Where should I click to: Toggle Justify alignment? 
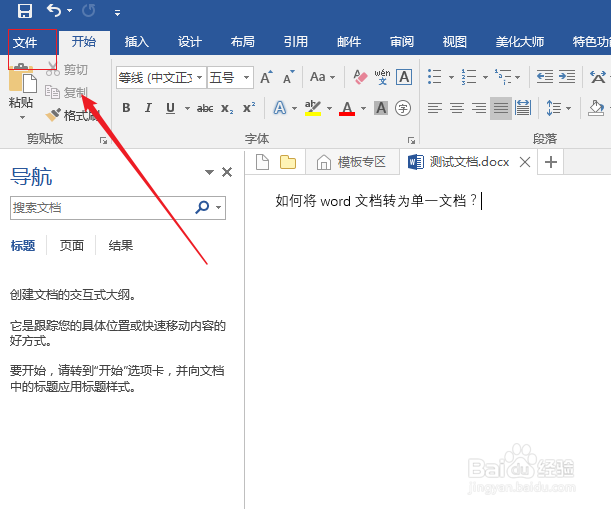501,108
